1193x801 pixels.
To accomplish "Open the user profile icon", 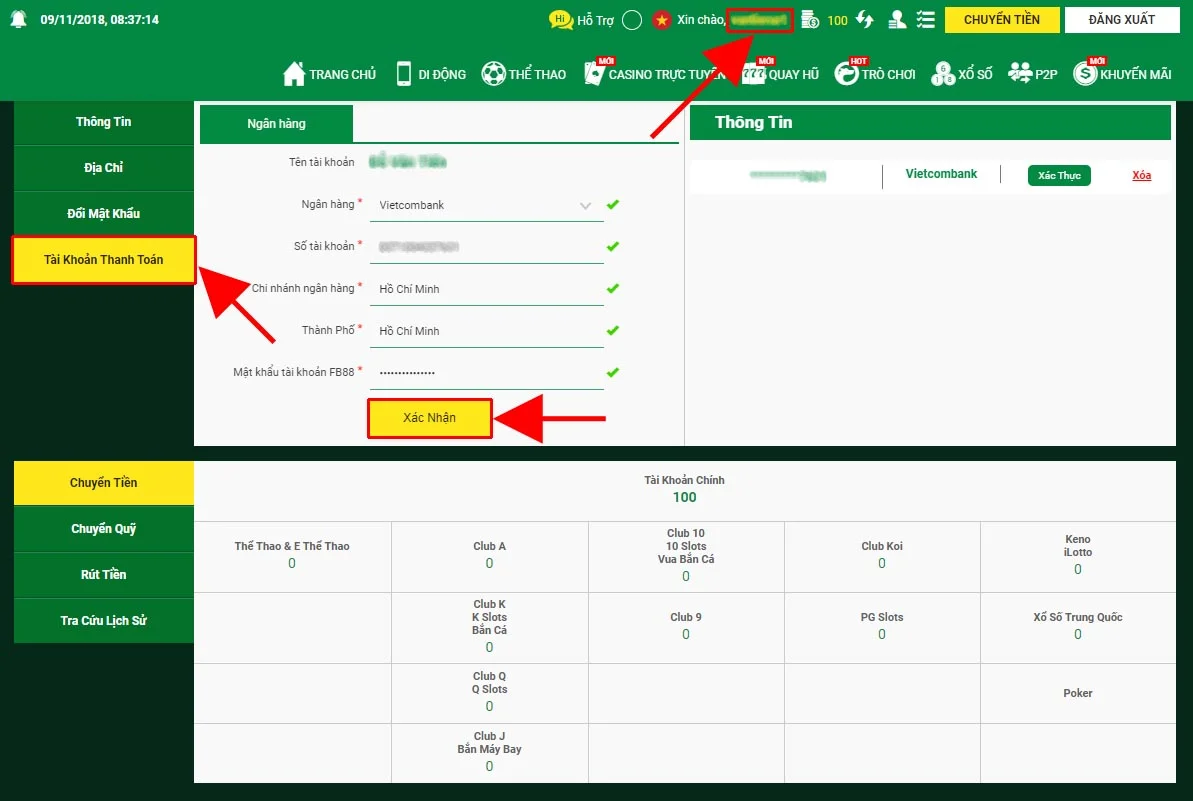I will coord(898,20).
